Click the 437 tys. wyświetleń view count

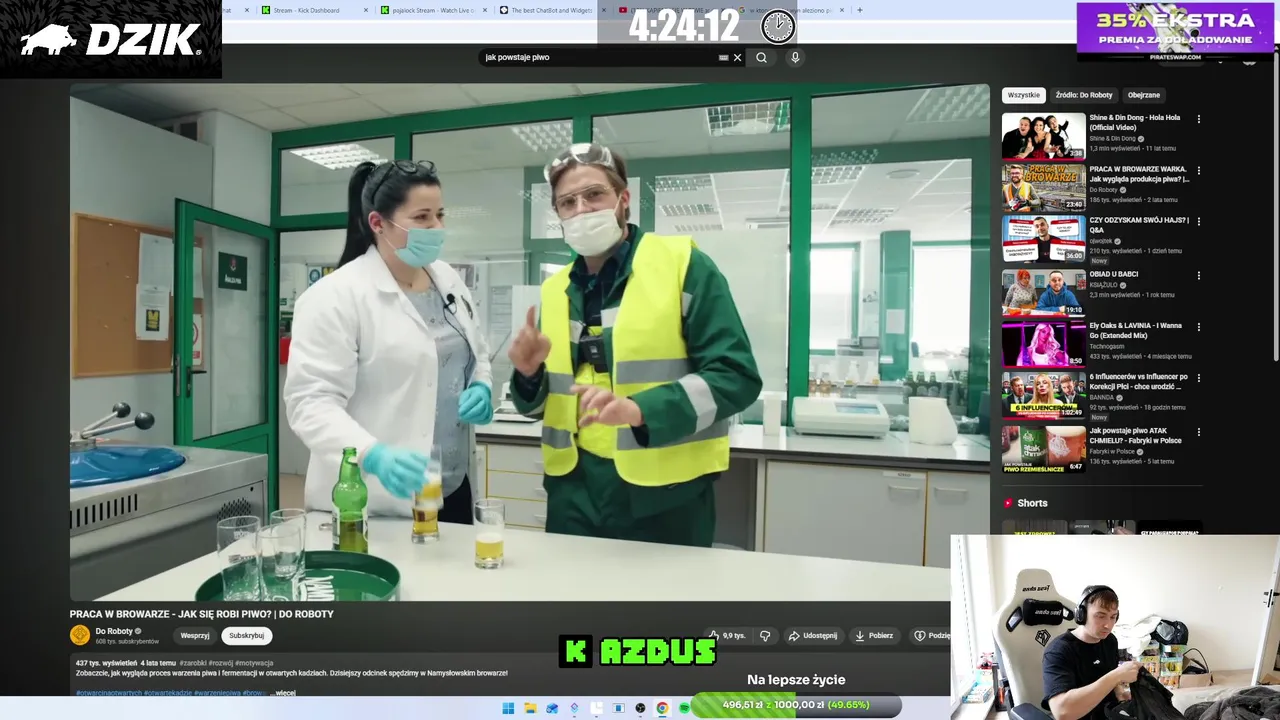coord(106,663)
